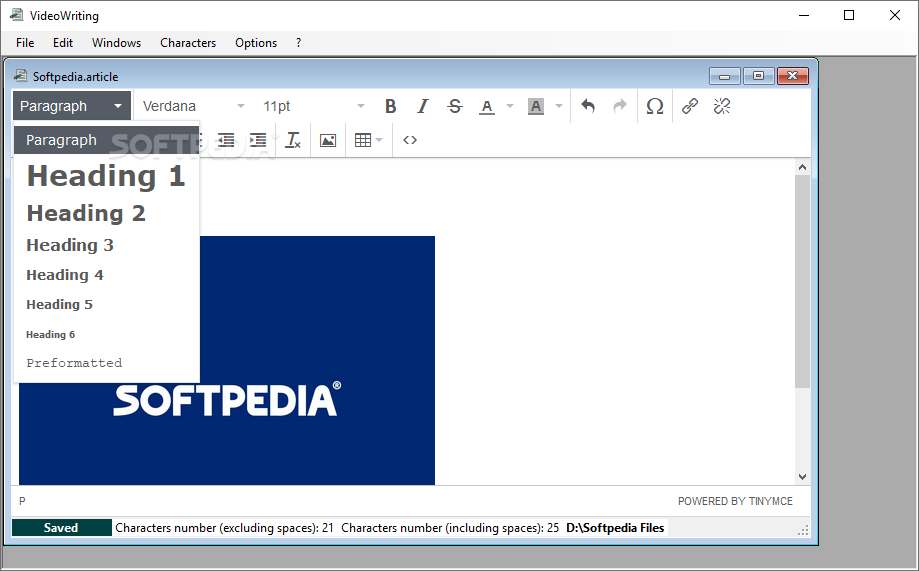The width and height of the screenshot is (919, 571).
Task: Undo the last action
Action: (588, 106)
